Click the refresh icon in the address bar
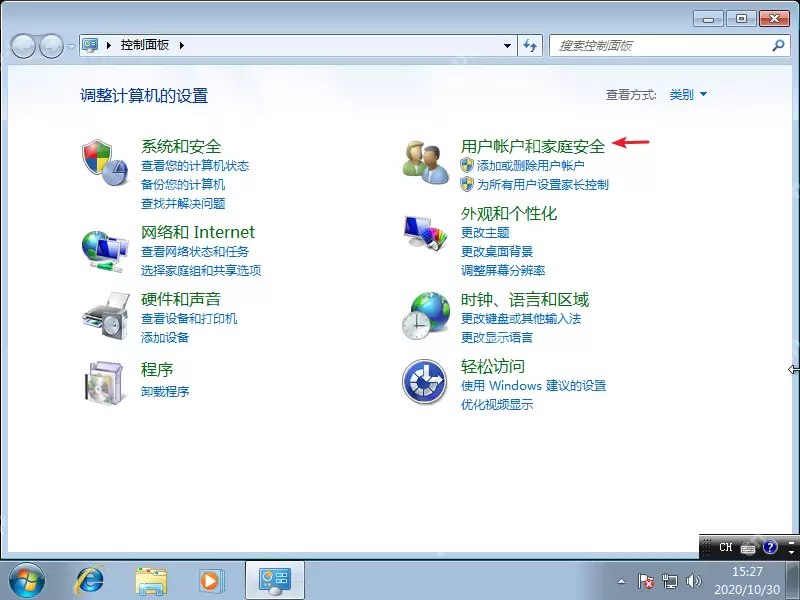 coord(531,45)
